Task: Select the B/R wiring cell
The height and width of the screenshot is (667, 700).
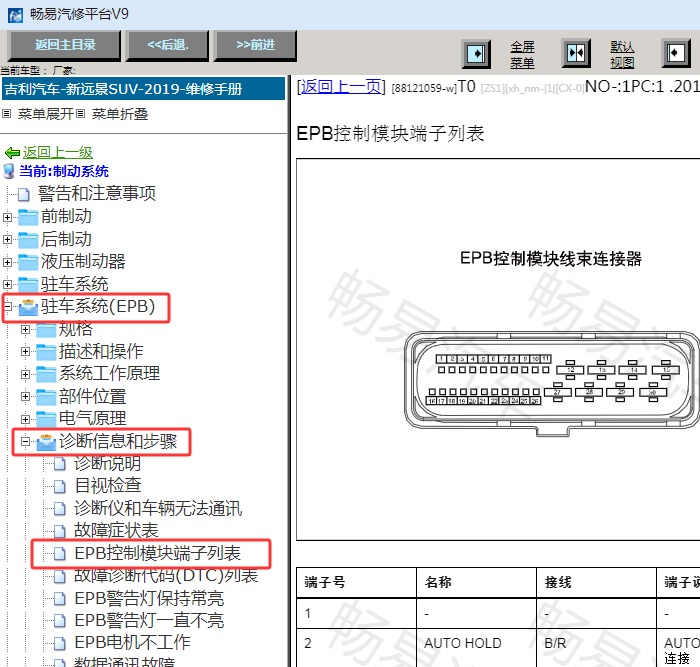Action: [596, 648]
